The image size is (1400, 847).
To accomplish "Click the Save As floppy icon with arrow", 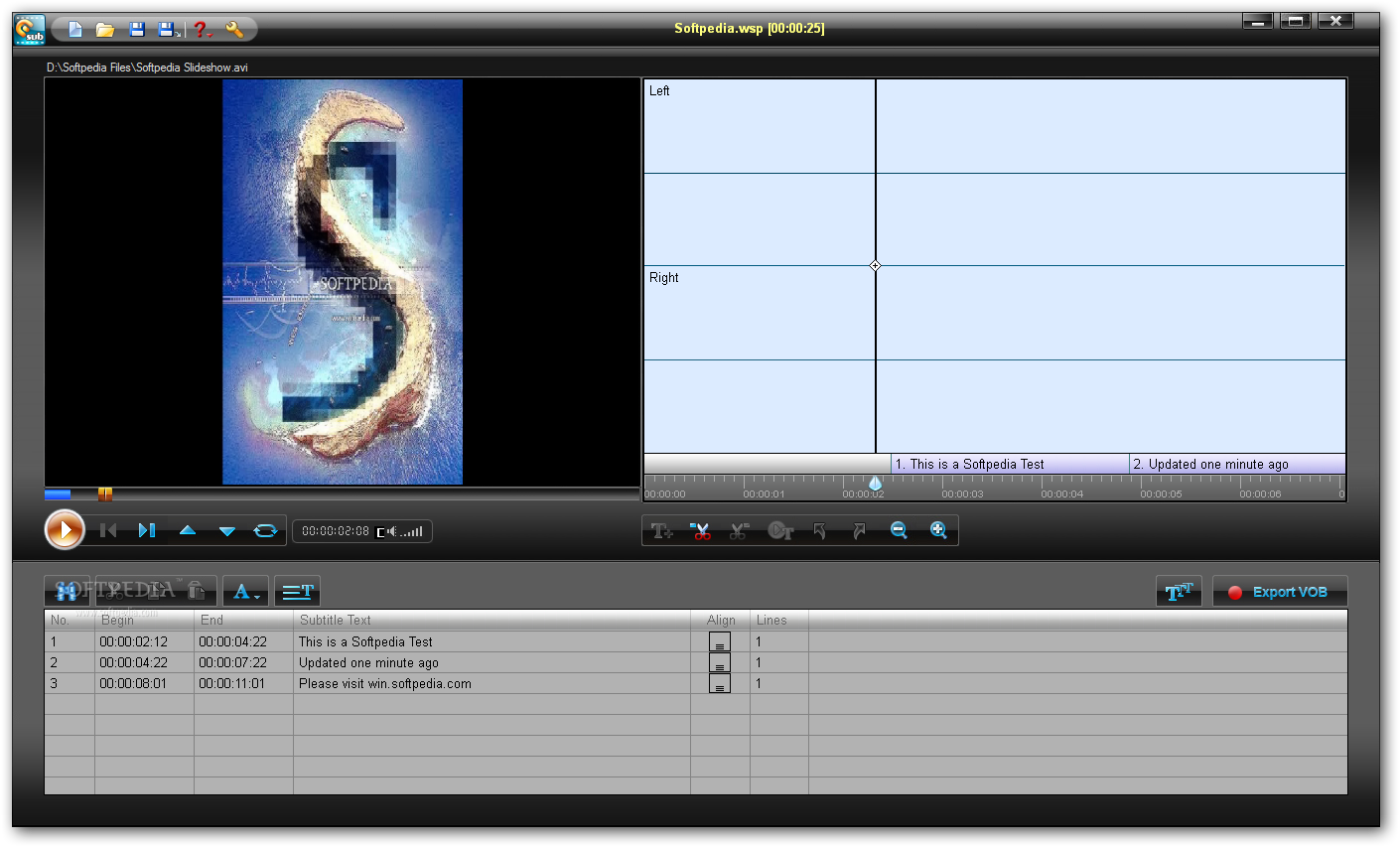I will click(170, 30).
